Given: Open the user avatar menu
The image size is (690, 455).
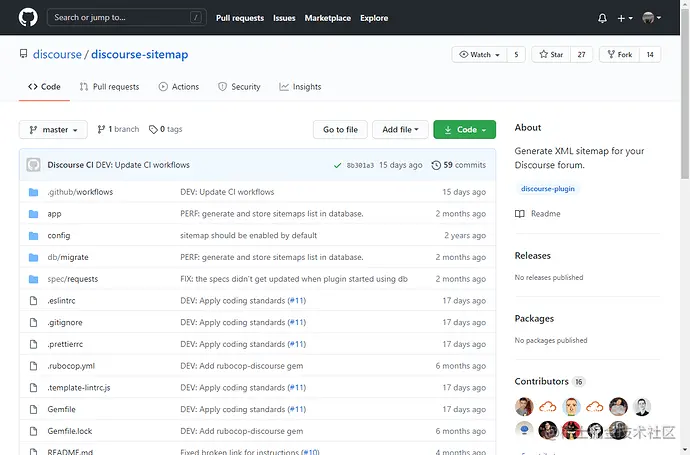Looking at the screenshot, I should pos(651,18).
